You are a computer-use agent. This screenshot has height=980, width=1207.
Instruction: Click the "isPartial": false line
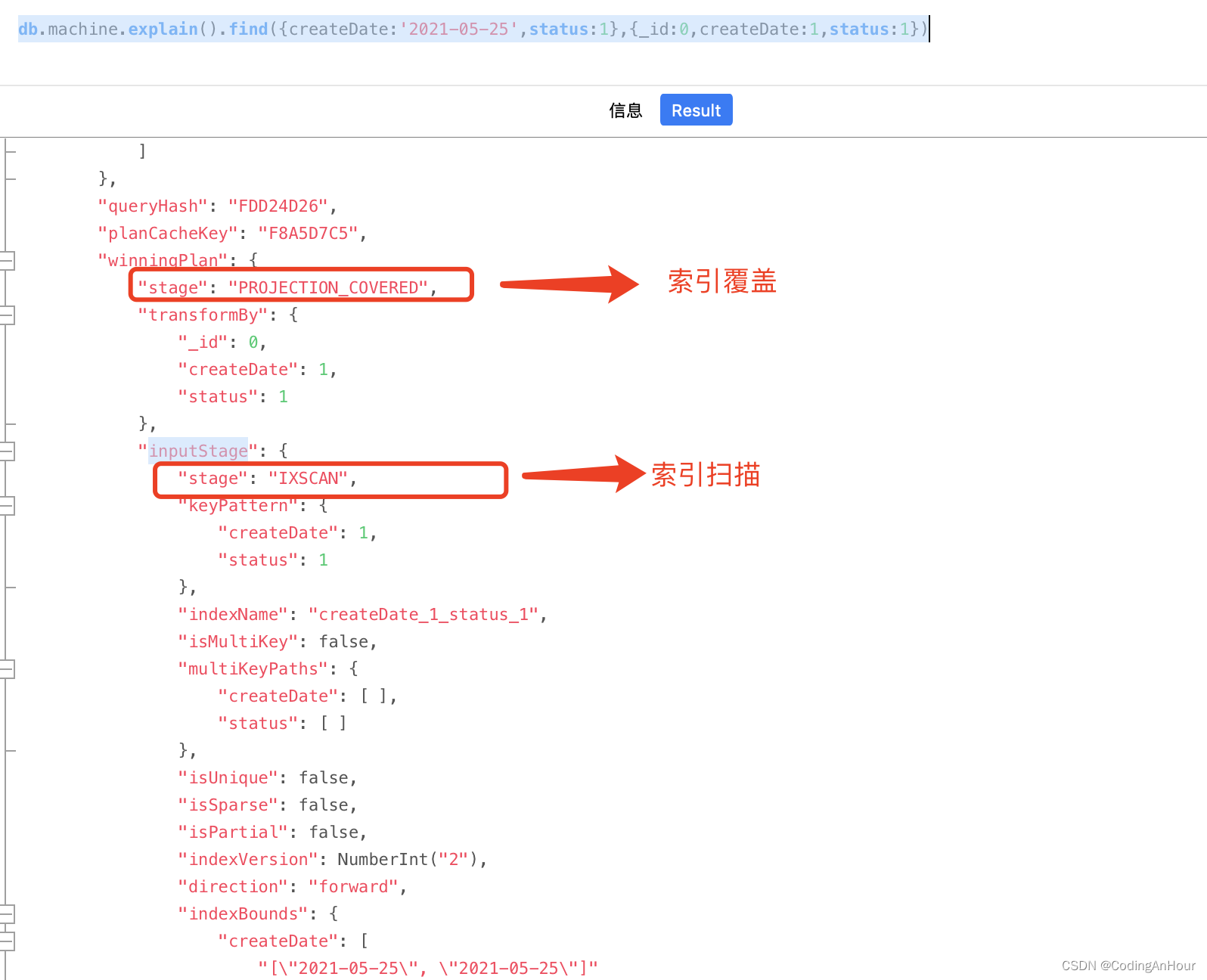click(x=272, y=832)
